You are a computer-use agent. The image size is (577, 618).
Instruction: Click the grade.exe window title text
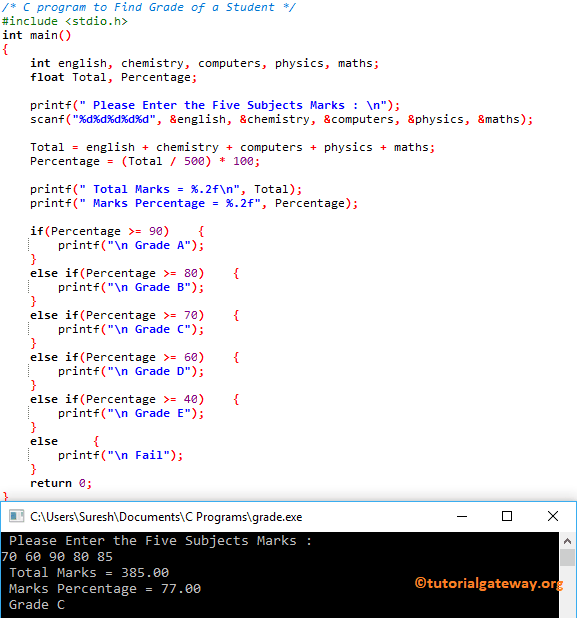166,517
